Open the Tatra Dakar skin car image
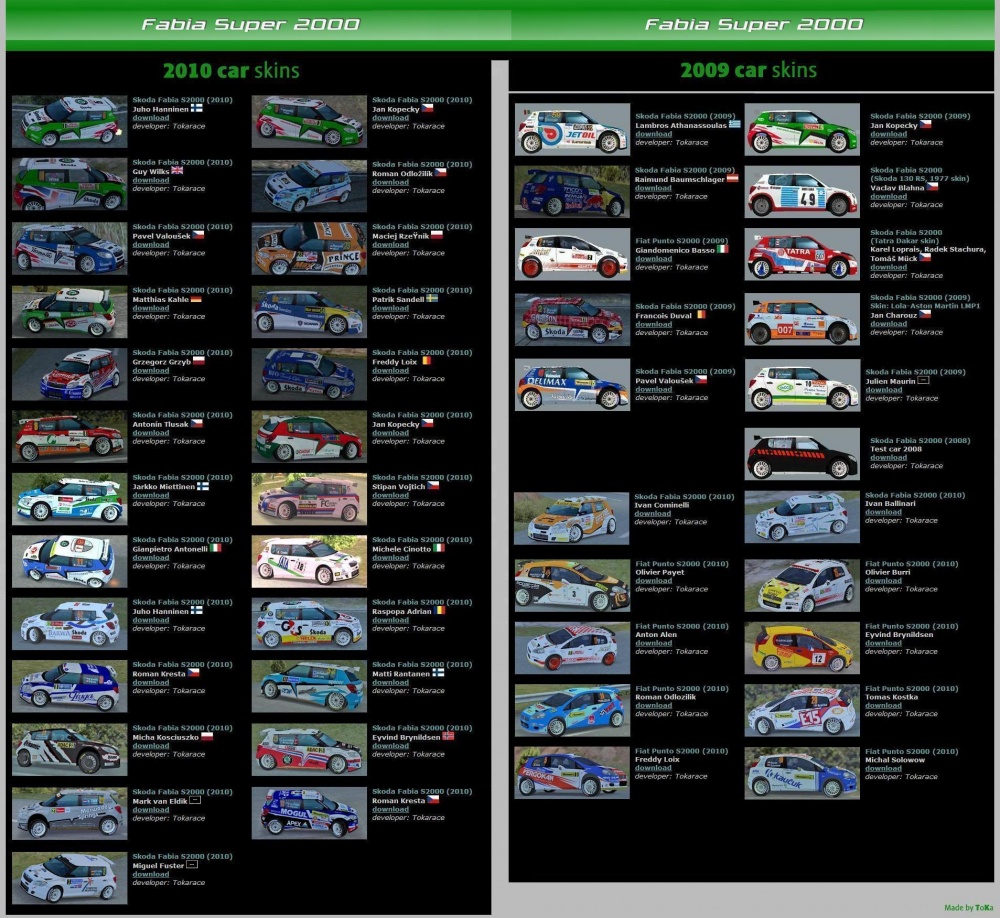Screen dimensions: 1000x918 pyautogui.click(x=802, y=255)
